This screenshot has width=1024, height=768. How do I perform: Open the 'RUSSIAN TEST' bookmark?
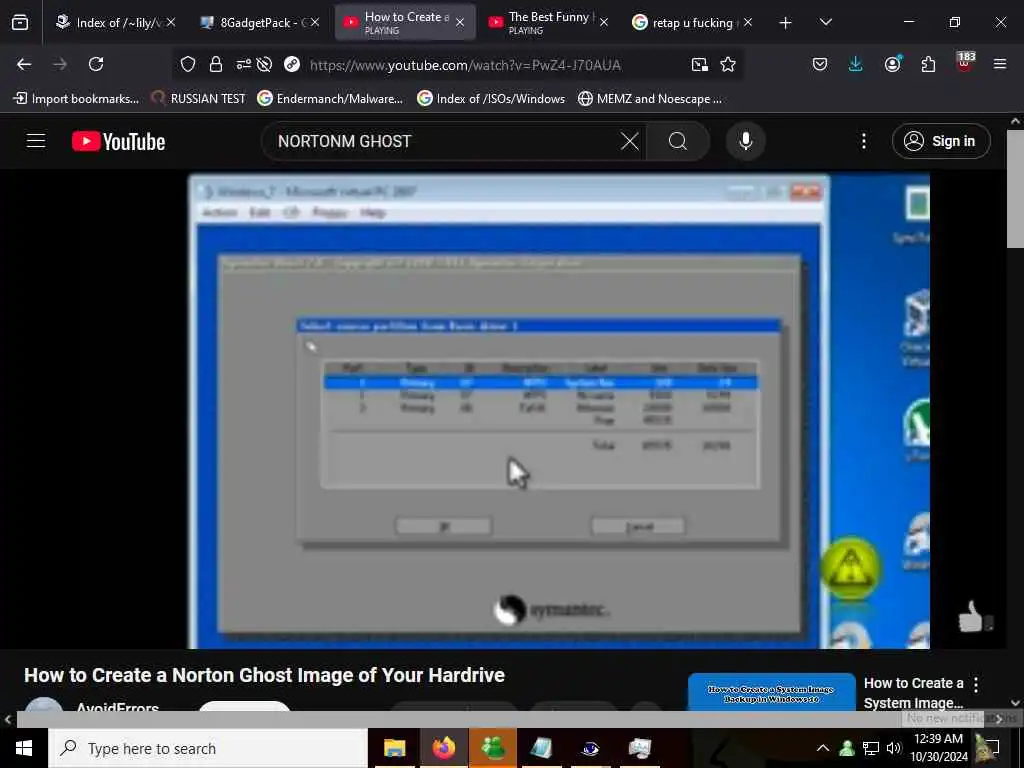pyautogui.click(x=198, y=99)
